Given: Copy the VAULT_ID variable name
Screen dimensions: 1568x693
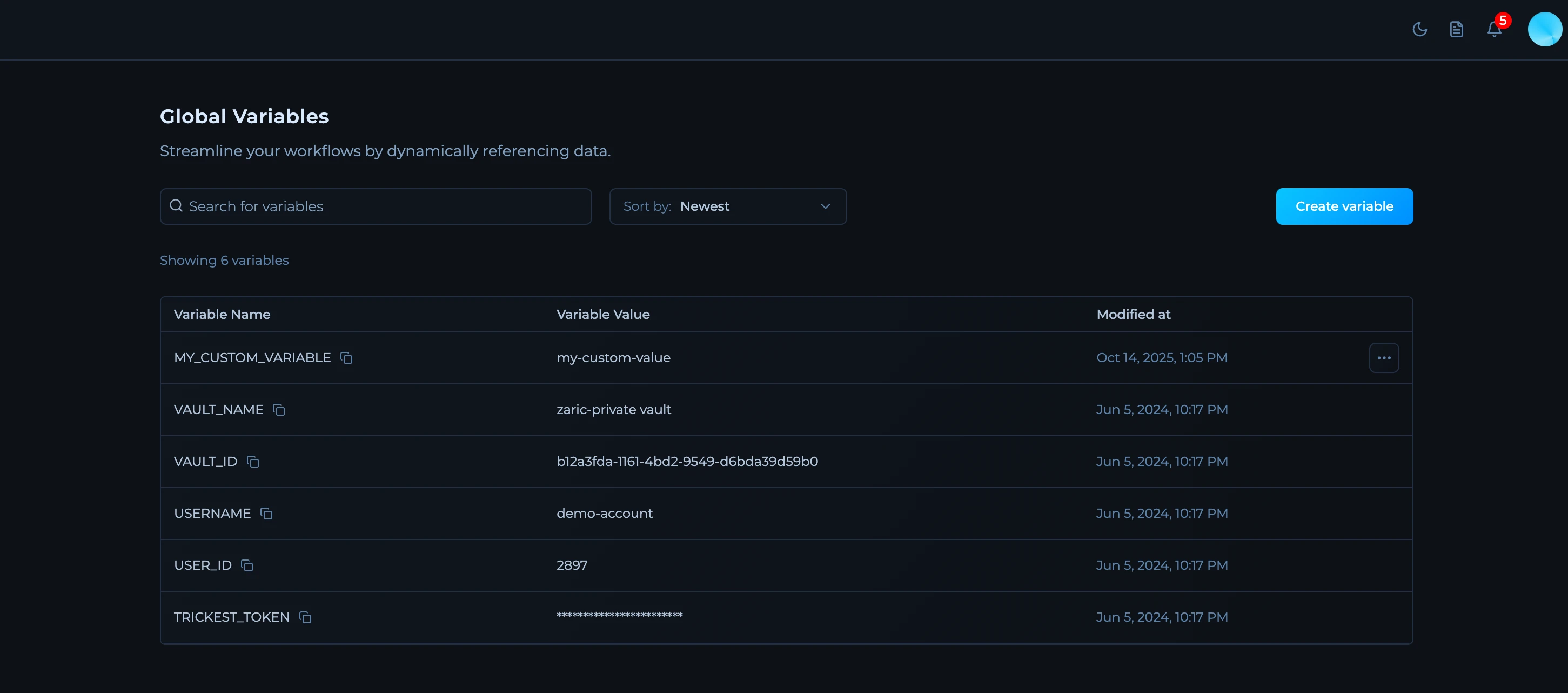Looking at the screenshot, I should (x=253, y=462).
